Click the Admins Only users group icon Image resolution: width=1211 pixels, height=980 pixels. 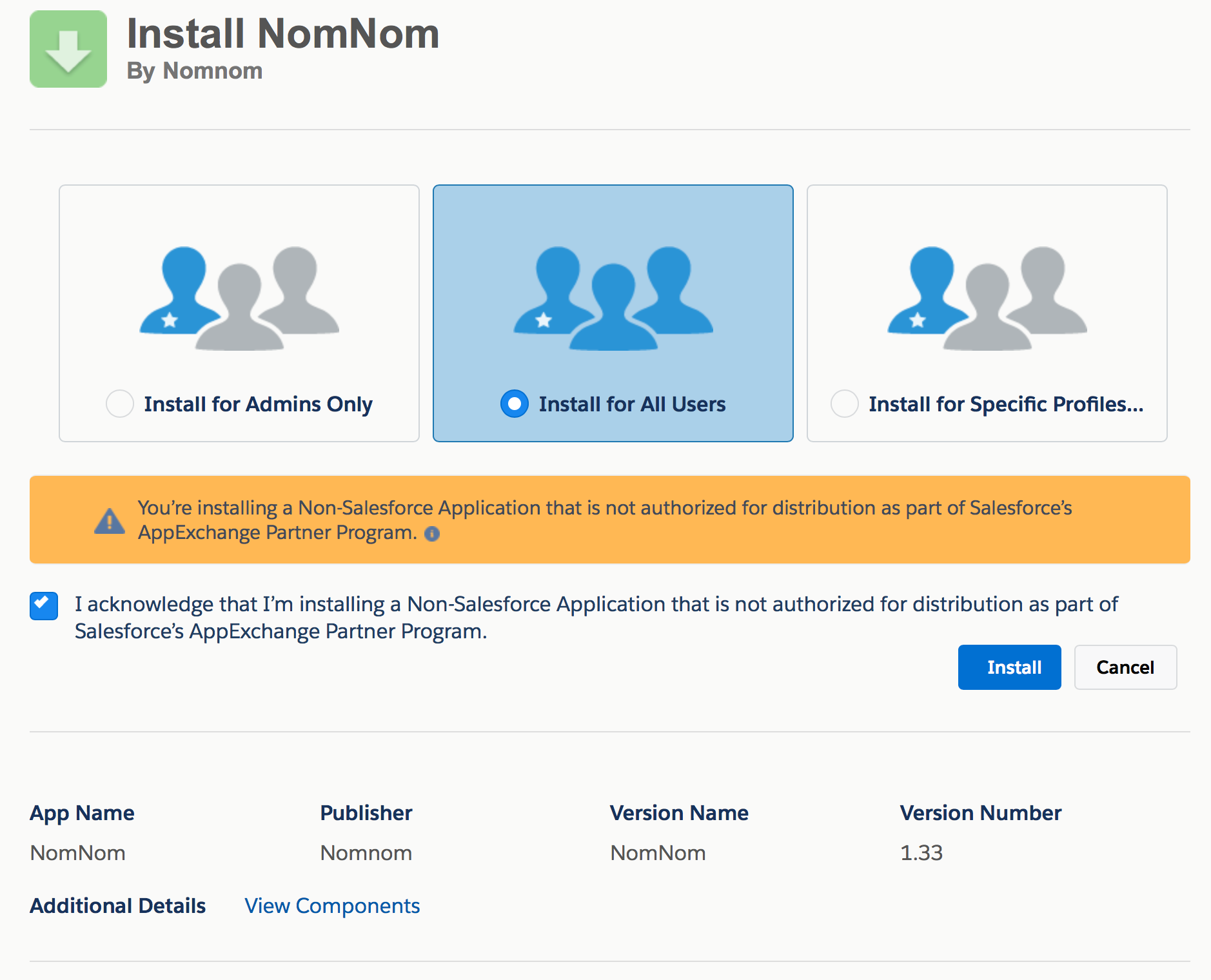pyautogui.click(x=239, y=298)
